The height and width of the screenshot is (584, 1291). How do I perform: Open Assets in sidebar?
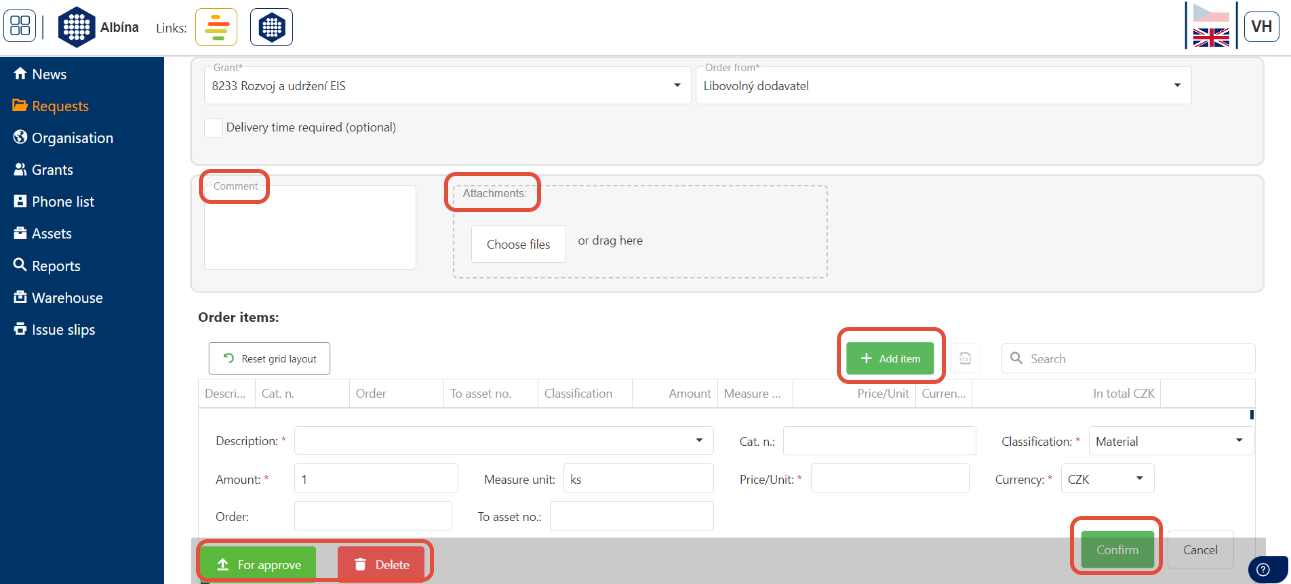pos(52,233)
